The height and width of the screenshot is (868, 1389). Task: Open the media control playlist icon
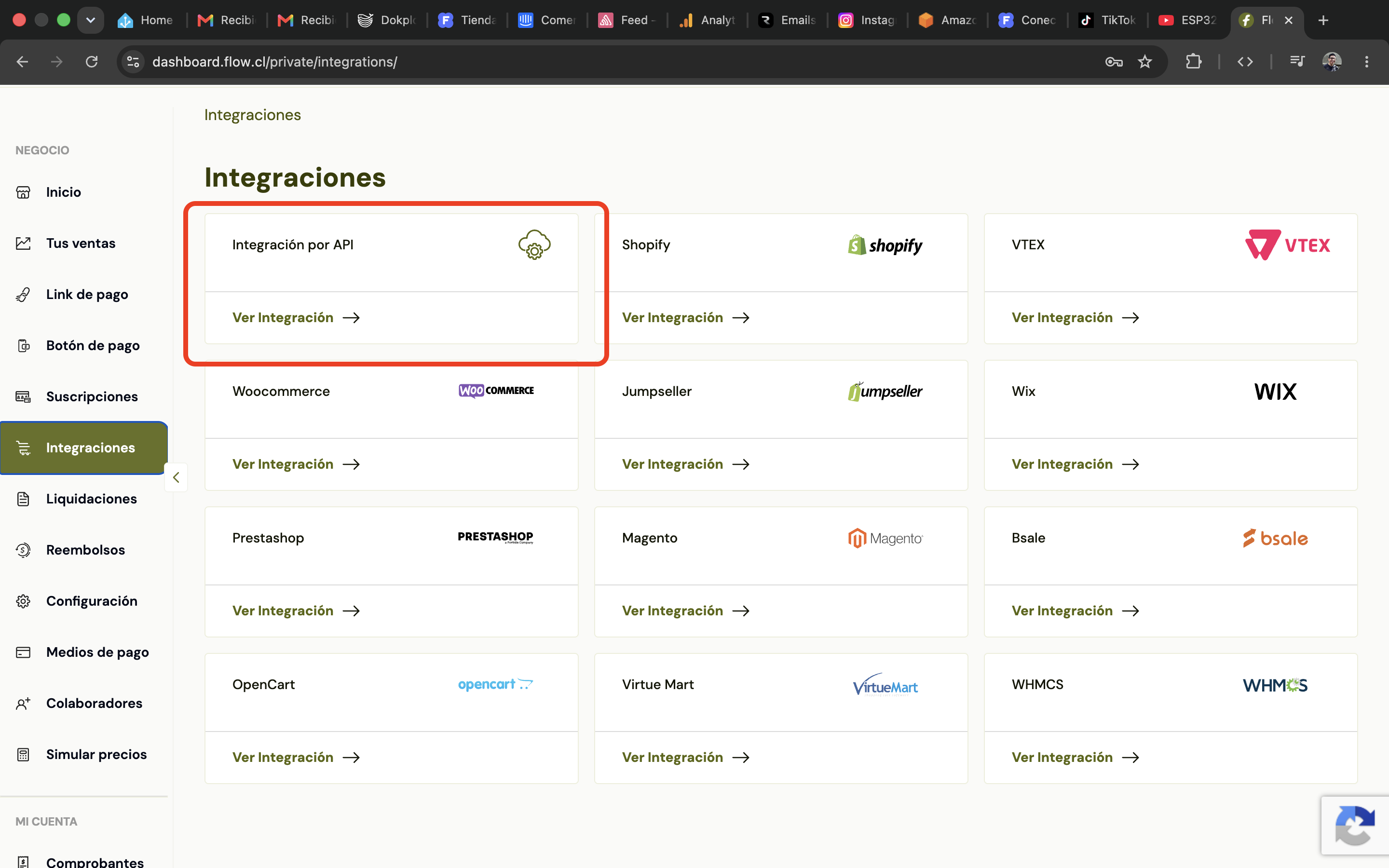coord(1297,61)
